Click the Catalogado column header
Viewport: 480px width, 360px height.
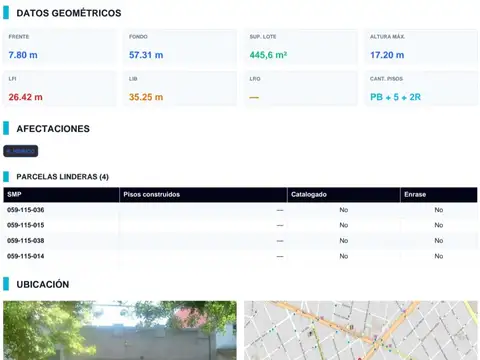pyautogui.click(x=344, y=195)
